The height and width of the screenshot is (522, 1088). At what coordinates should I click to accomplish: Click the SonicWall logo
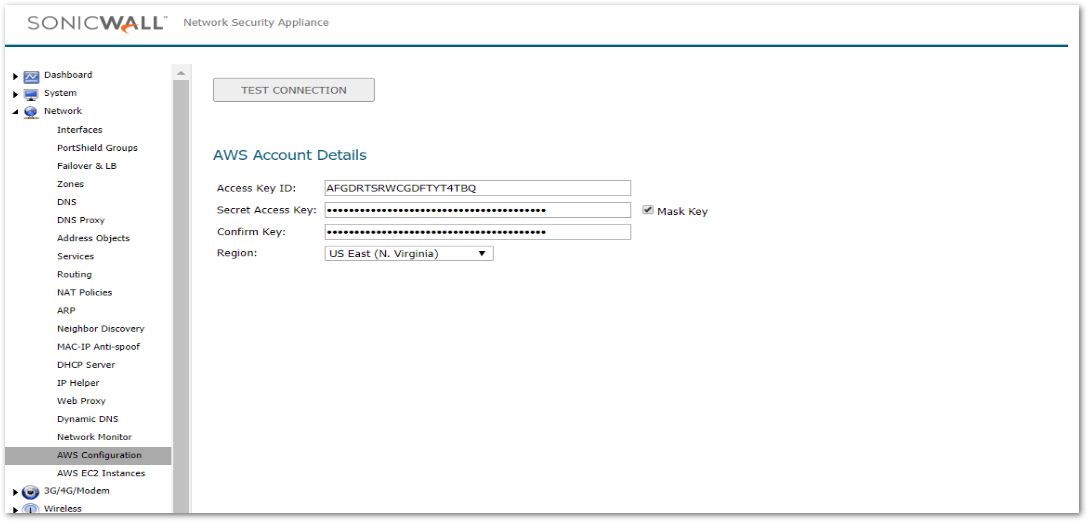coord(97,23)
